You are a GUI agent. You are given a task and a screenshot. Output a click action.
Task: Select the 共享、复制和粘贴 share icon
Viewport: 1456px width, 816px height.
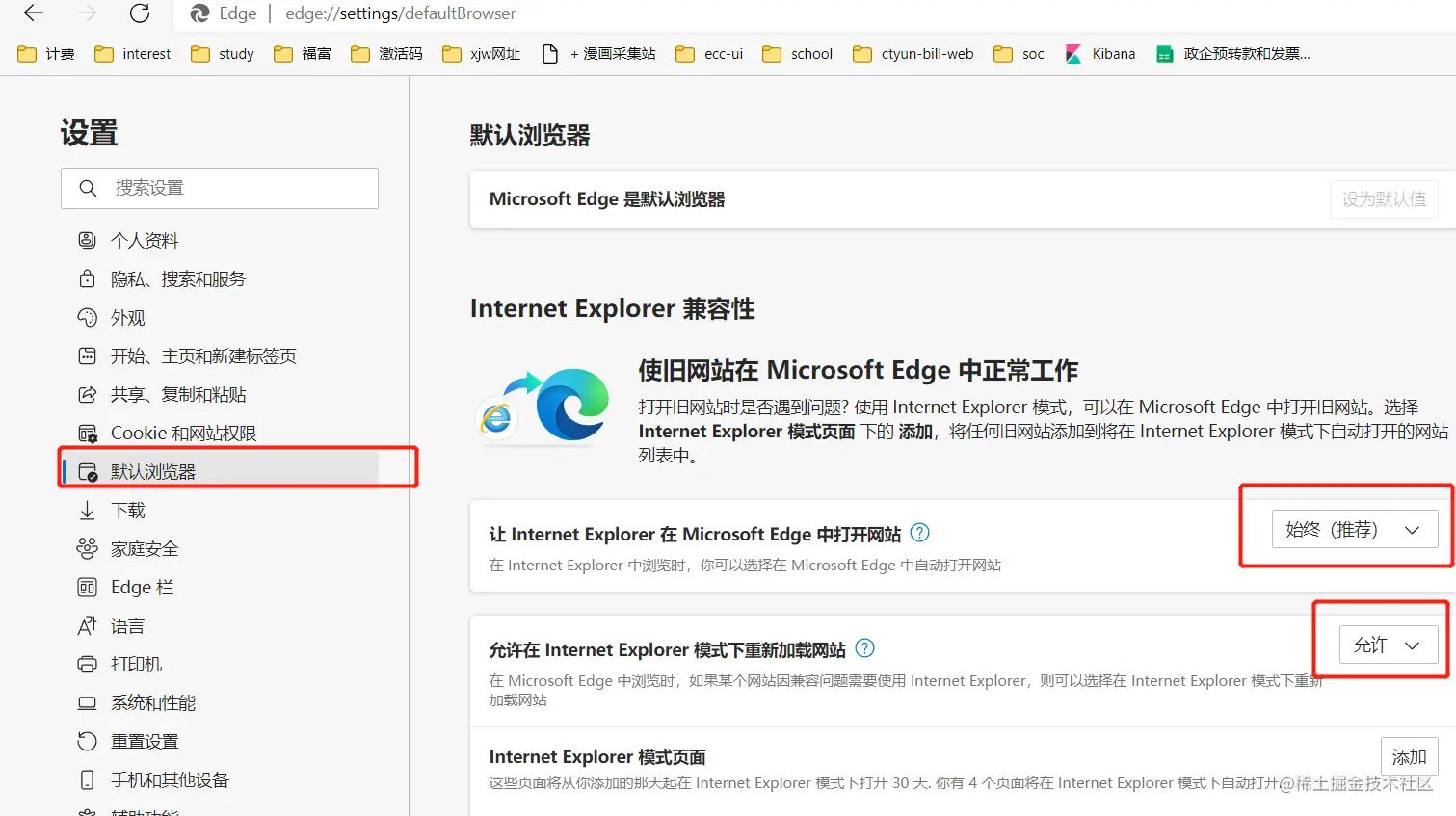coord(89,394)
